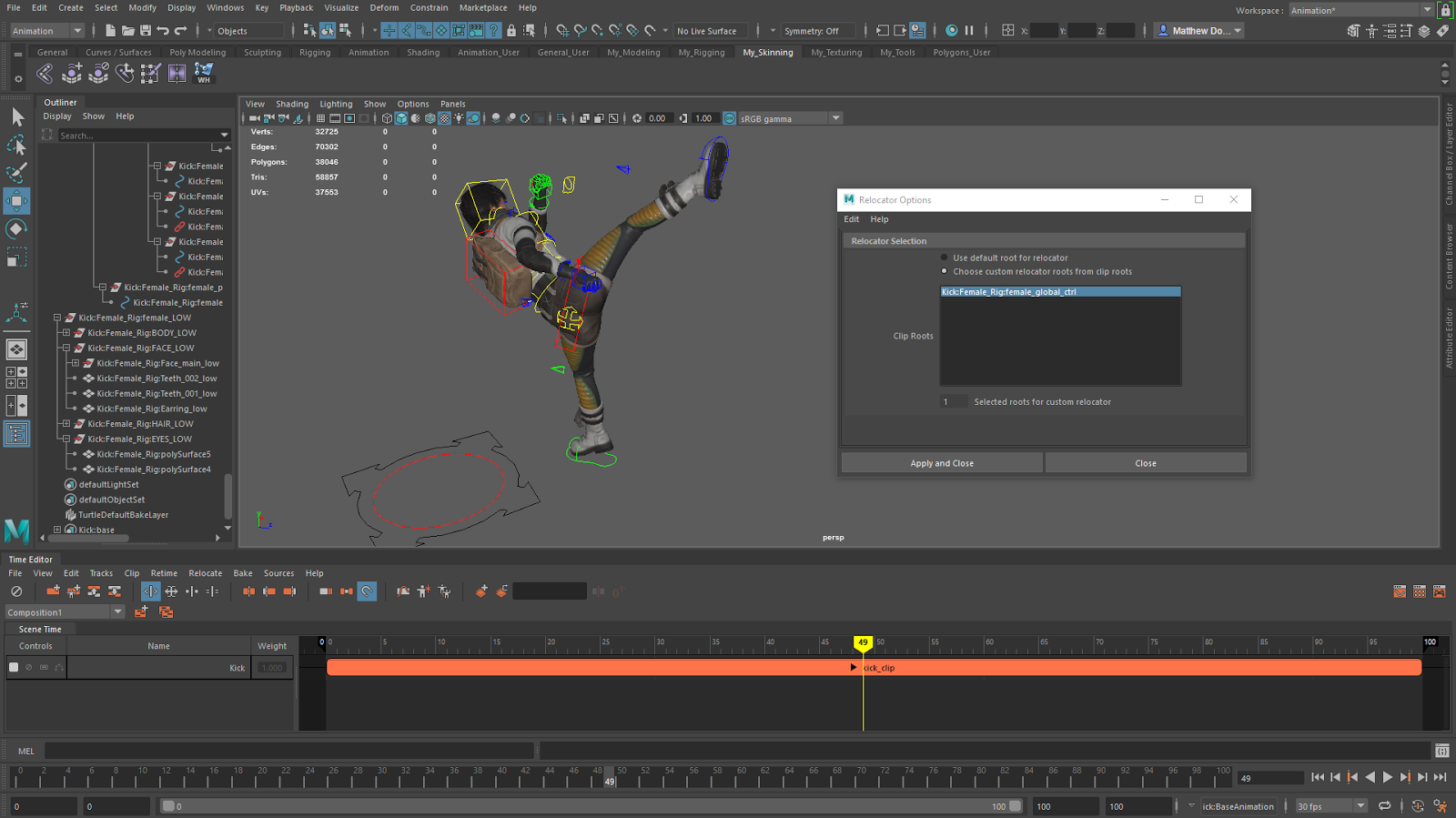Screen dimensions: 1456x818
Task: Toggle mute on the Kick track
Action: [x=28, y=667]
